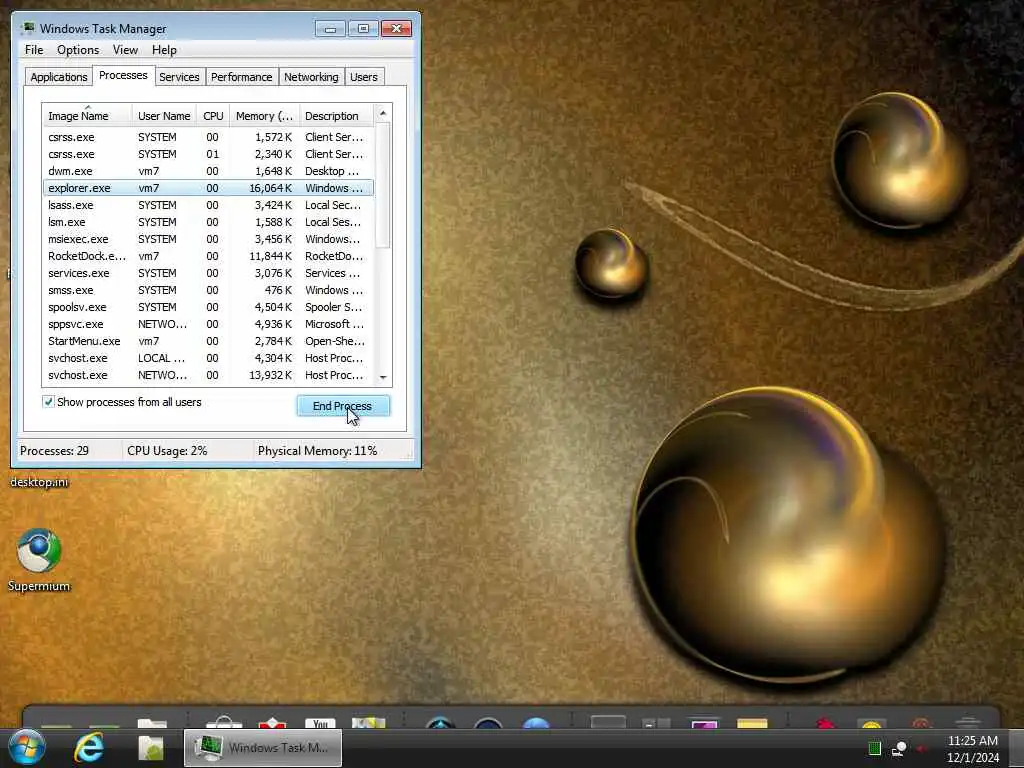Open the File menu
The height and width of the screenshot is (768, 1024).
pos(34,50)
